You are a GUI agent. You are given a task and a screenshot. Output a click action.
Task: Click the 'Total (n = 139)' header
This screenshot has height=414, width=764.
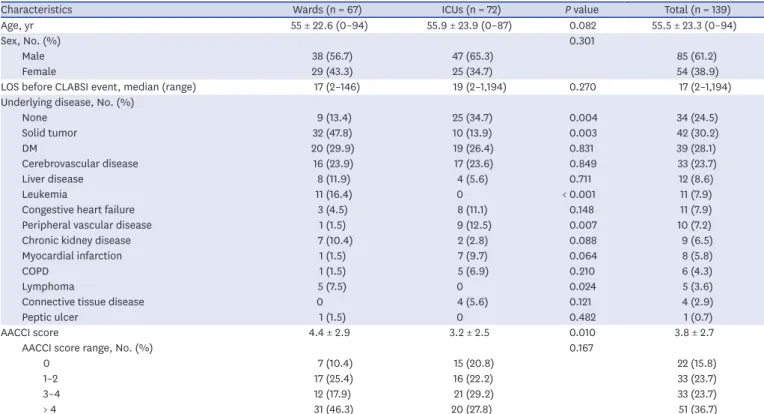(x=697, y=10)
